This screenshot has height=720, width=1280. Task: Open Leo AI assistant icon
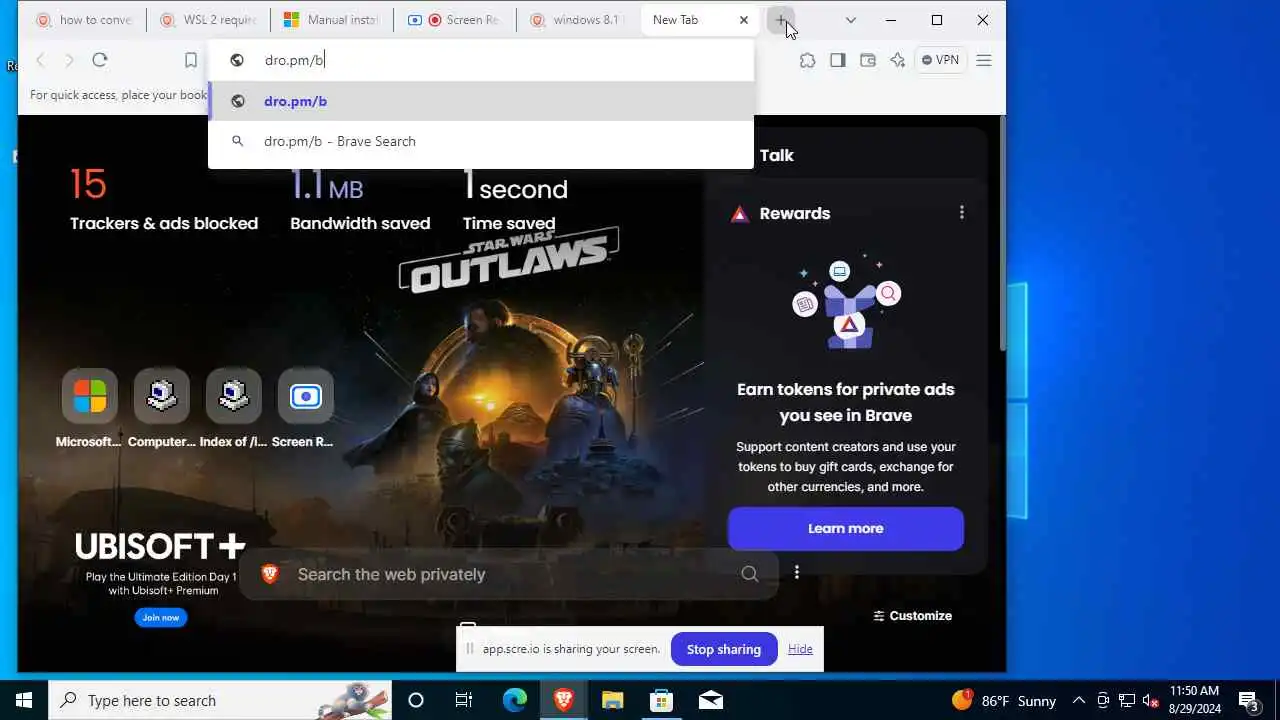[x=898, y=60]
